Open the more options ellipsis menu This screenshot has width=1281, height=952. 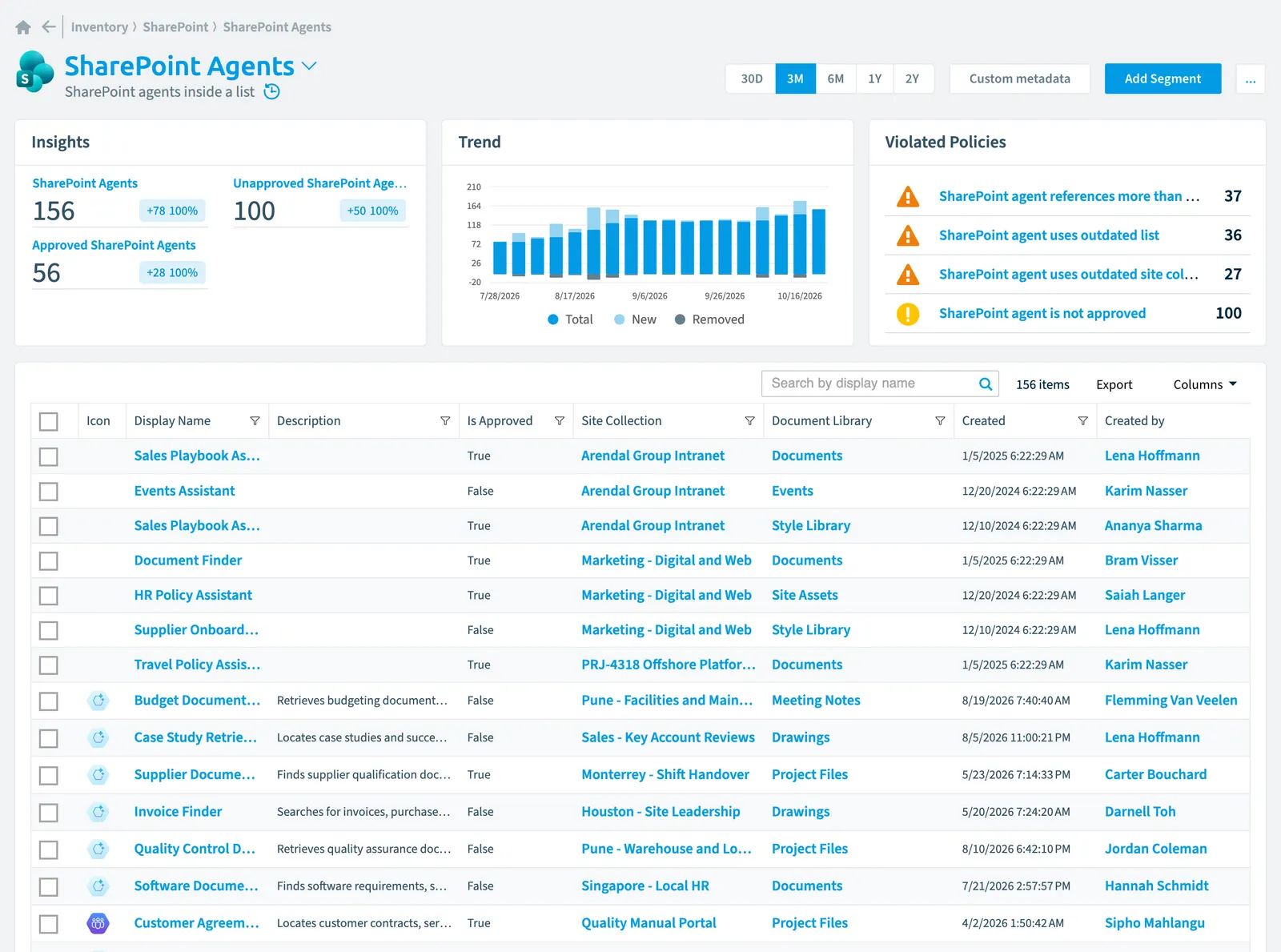pyautogui.click(x=1251, y=78)
